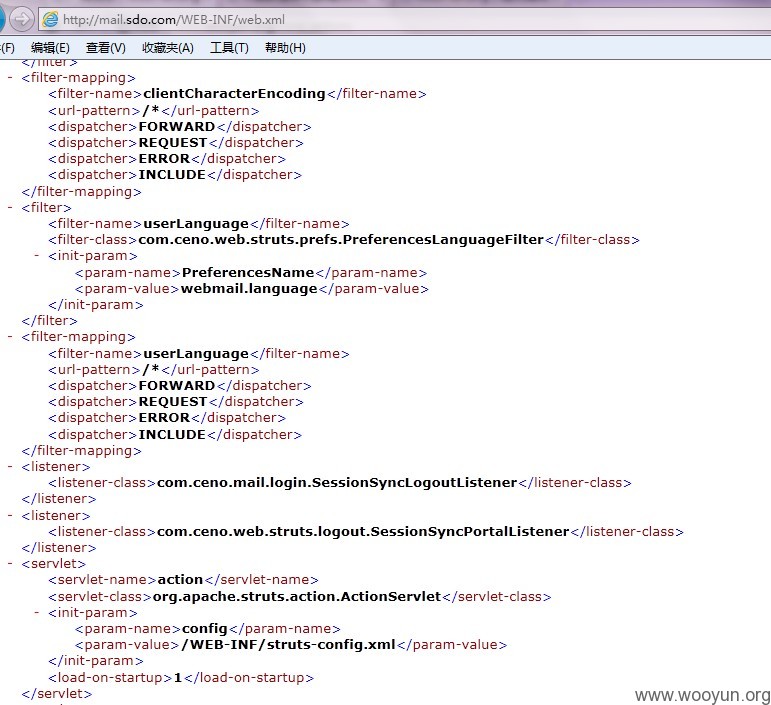Open the 工具(T) menu
The height and width of the screenshot is (705, 771).
[x=229, y=48]
